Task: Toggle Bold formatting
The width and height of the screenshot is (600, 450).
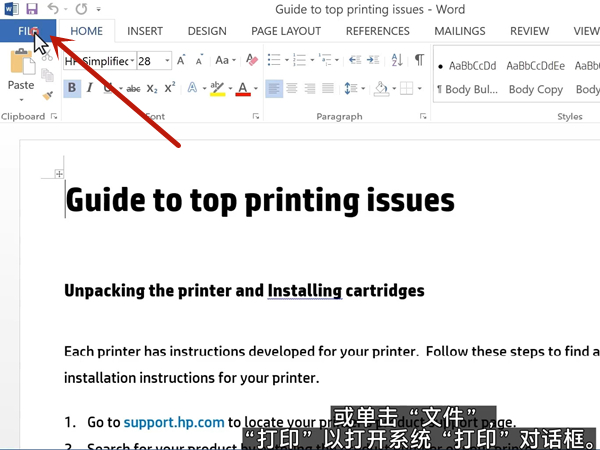Action: pyautogui.click(x=72, y=89)
